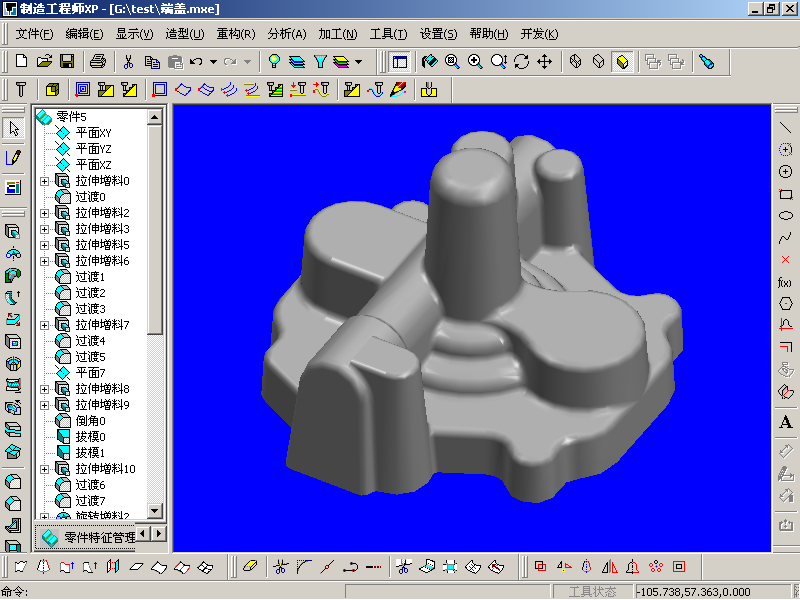The height and width of the screenshot is (600, 800).
Task: Switch to 零件特征管理 tab
Action: point(90,537)
